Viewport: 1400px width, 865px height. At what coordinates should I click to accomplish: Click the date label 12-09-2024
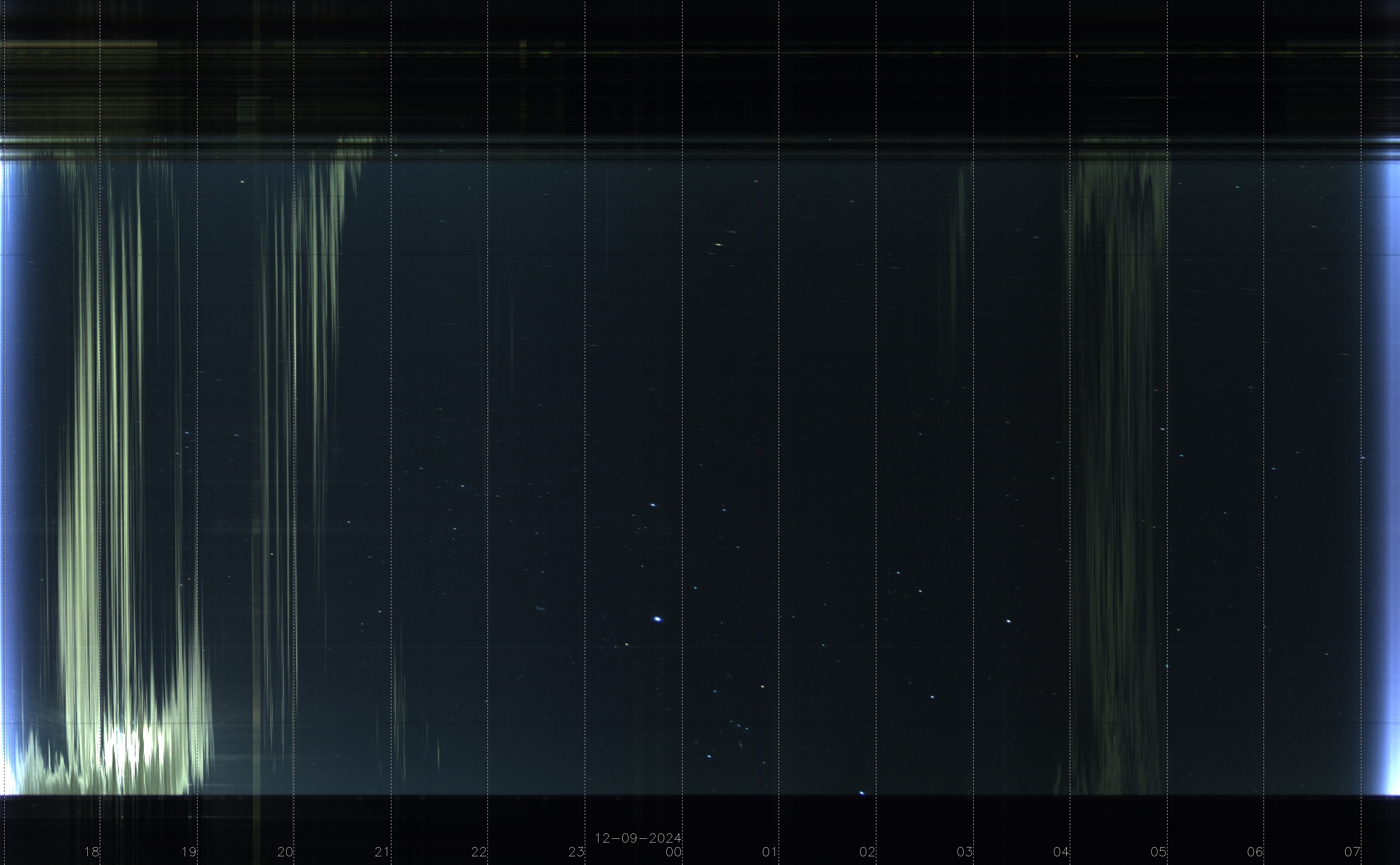[638, 838]
